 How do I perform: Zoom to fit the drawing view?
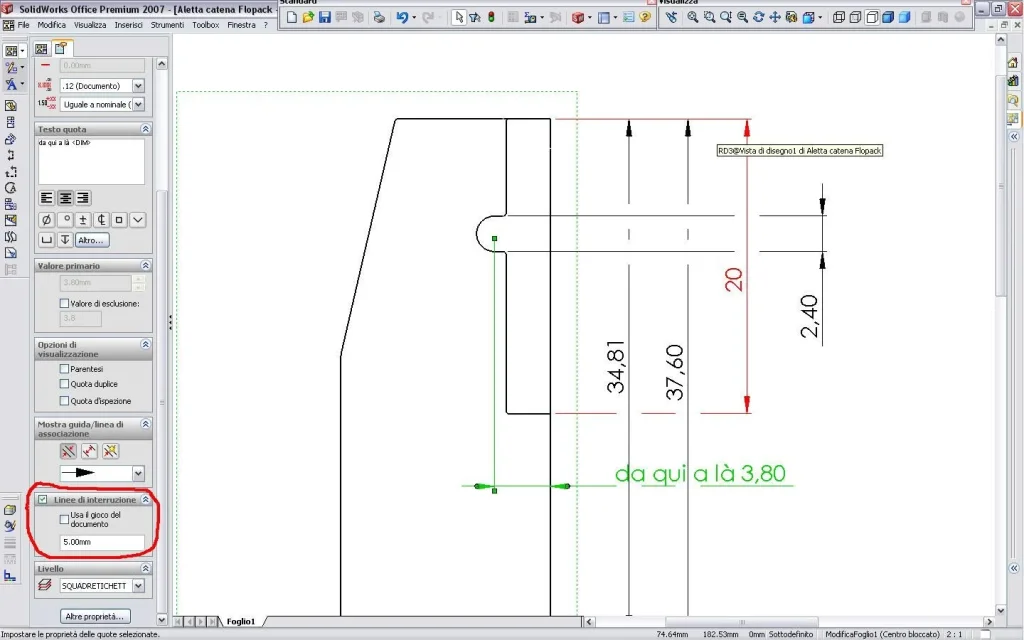692,18
